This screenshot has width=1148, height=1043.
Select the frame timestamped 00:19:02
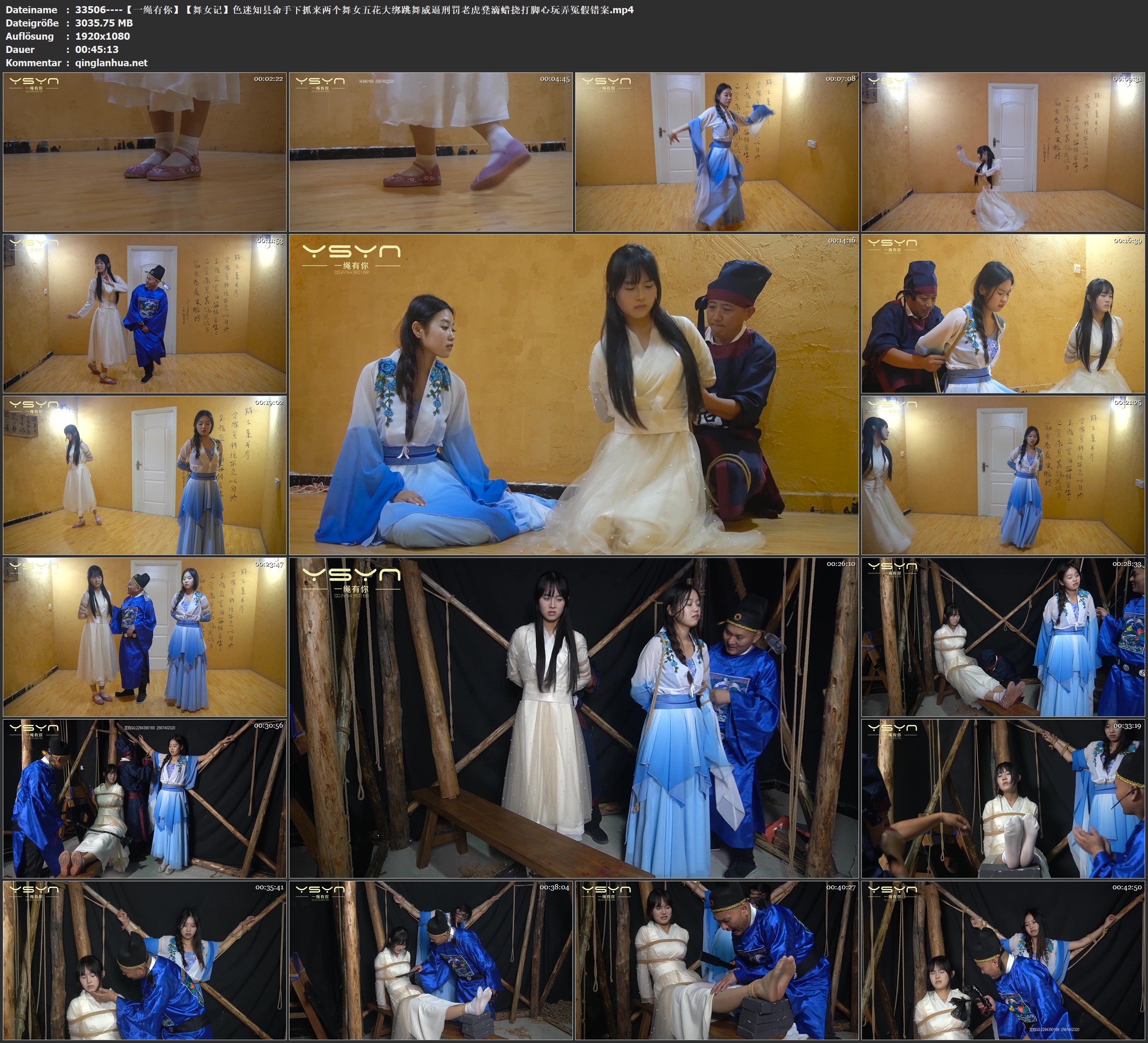(x=145, y=475)
